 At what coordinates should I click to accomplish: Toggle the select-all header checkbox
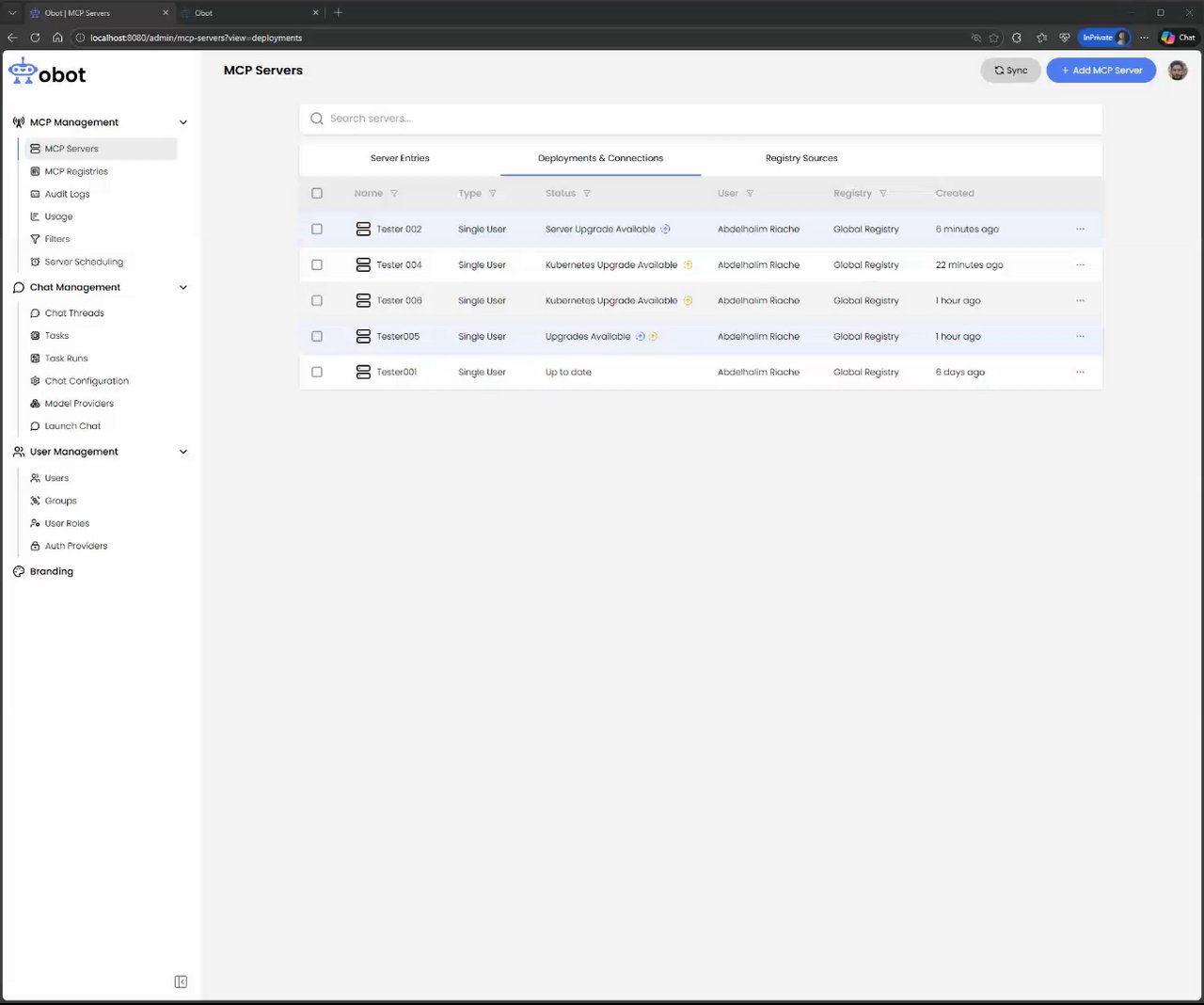pyautogui.click(x=317, y=194)
